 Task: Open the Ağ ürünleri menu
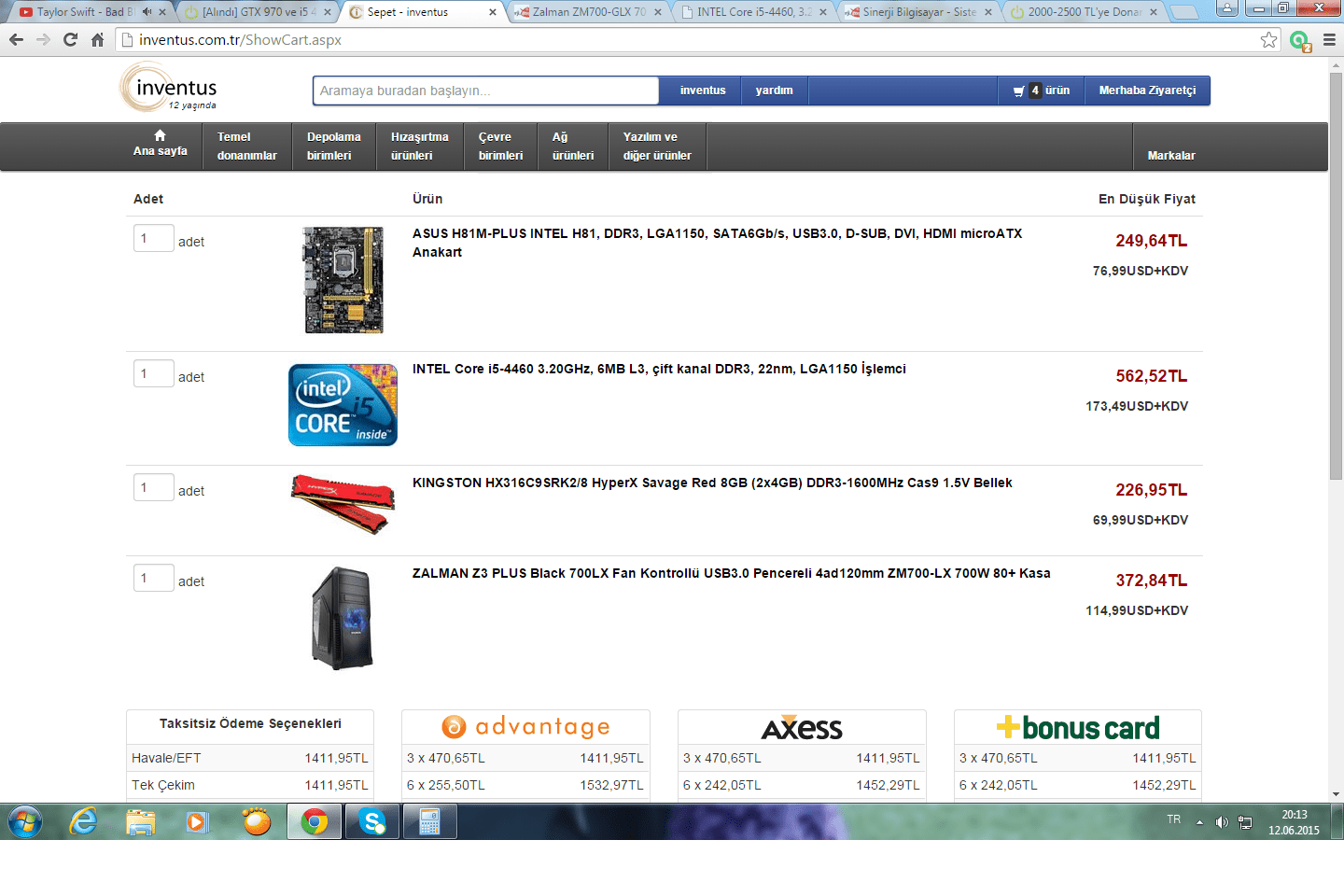(x=573, y=147)
